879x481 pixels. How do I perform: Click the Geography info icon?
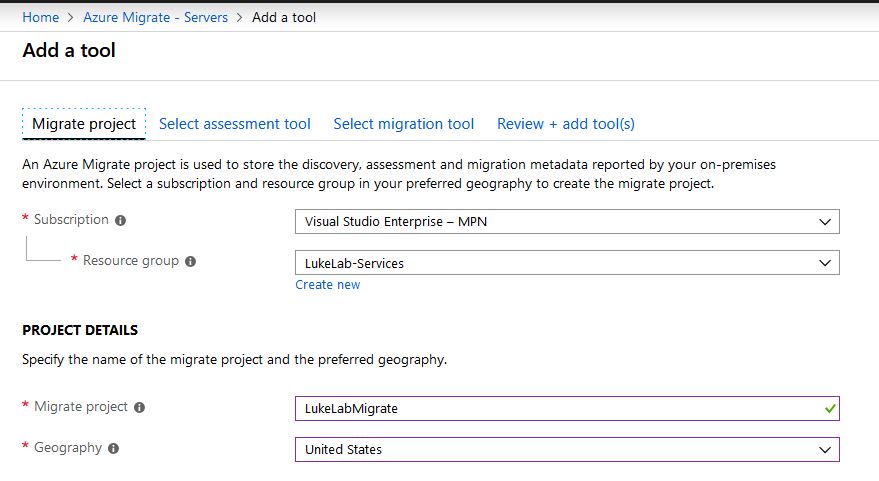114,448
